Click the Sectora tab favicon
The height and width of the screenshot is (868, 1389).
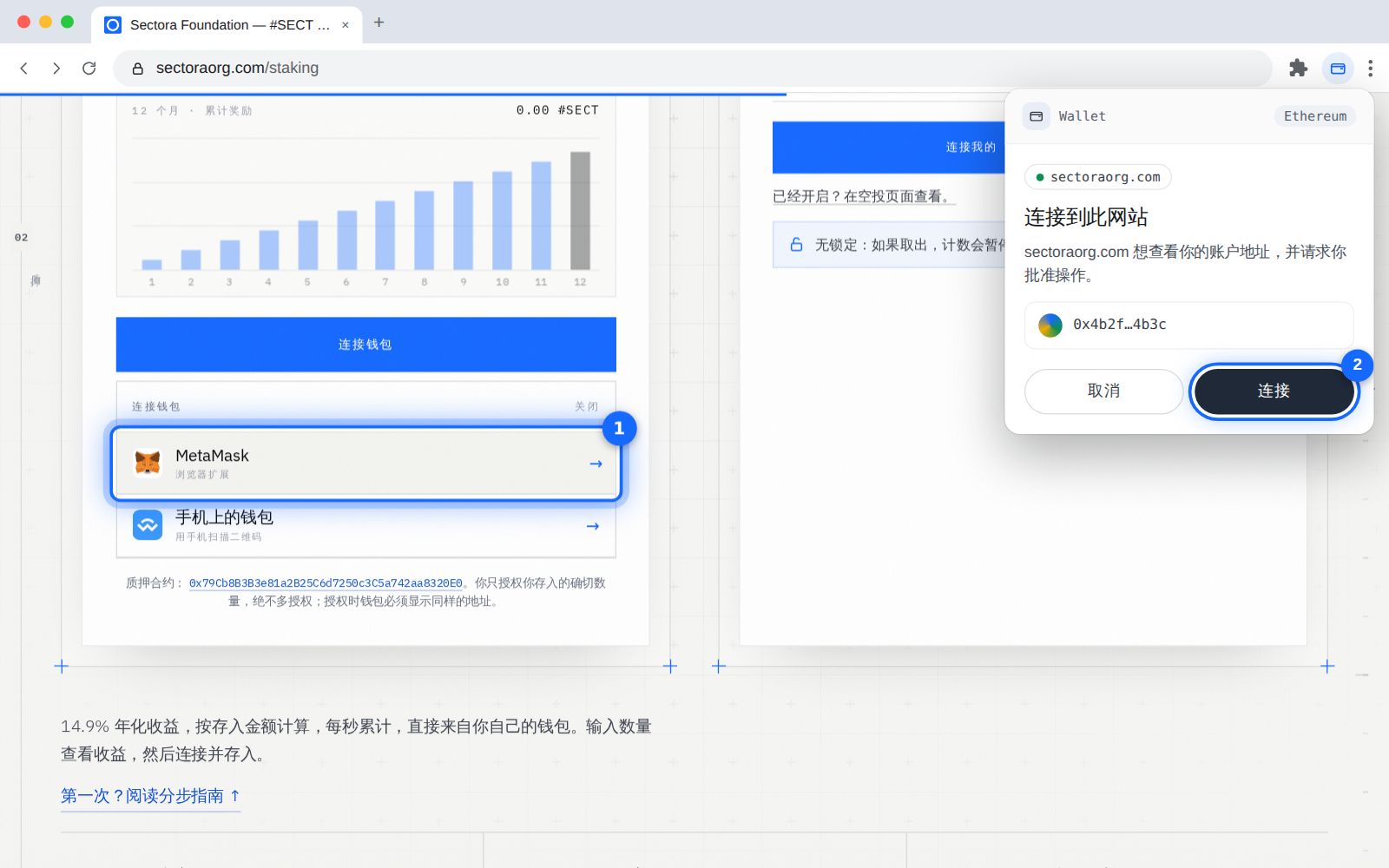pyautogui.click(x=113, y=24)
